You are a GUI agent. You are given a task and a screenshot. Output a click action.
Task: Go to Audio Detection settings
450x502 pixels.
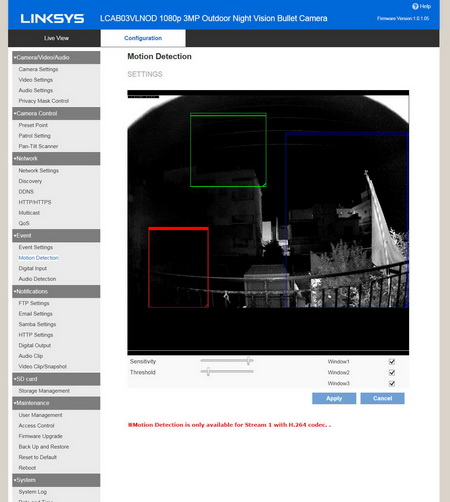coord(37,279)
